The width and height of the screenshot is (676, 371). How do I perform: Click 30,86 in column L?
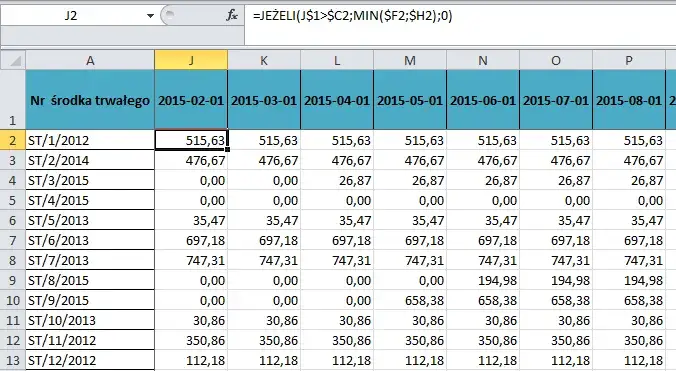coord(337,320)
